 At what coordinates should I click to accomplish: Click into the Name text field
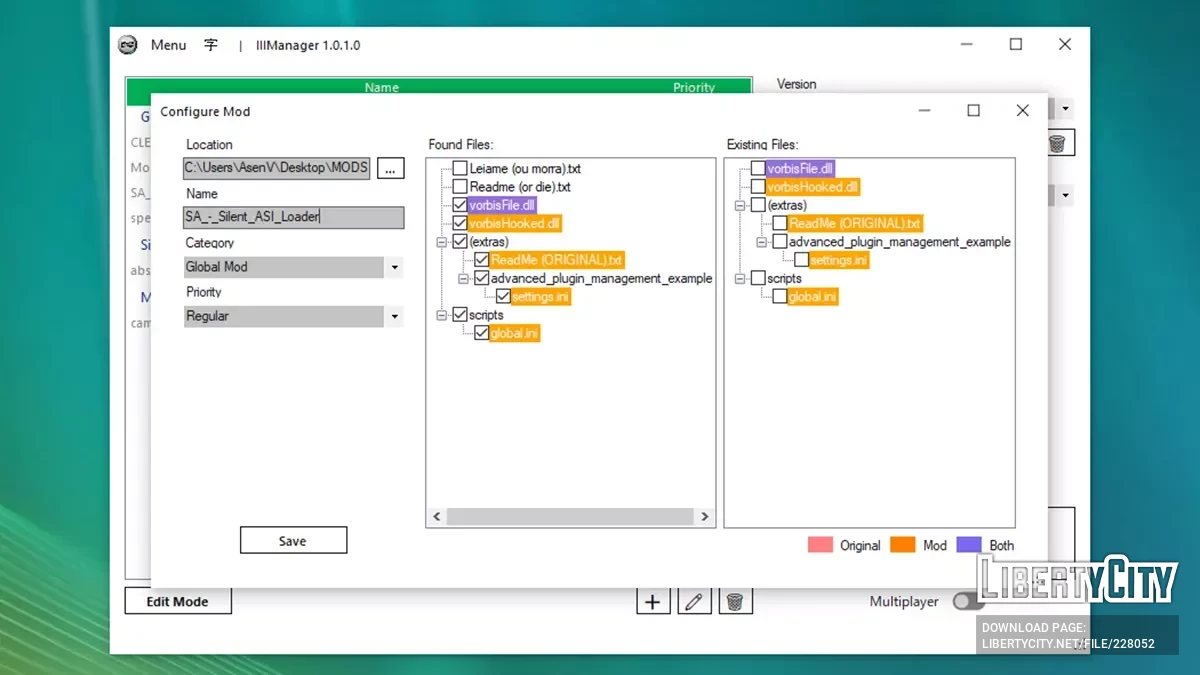pyautogui.click(x=293, y=217)
